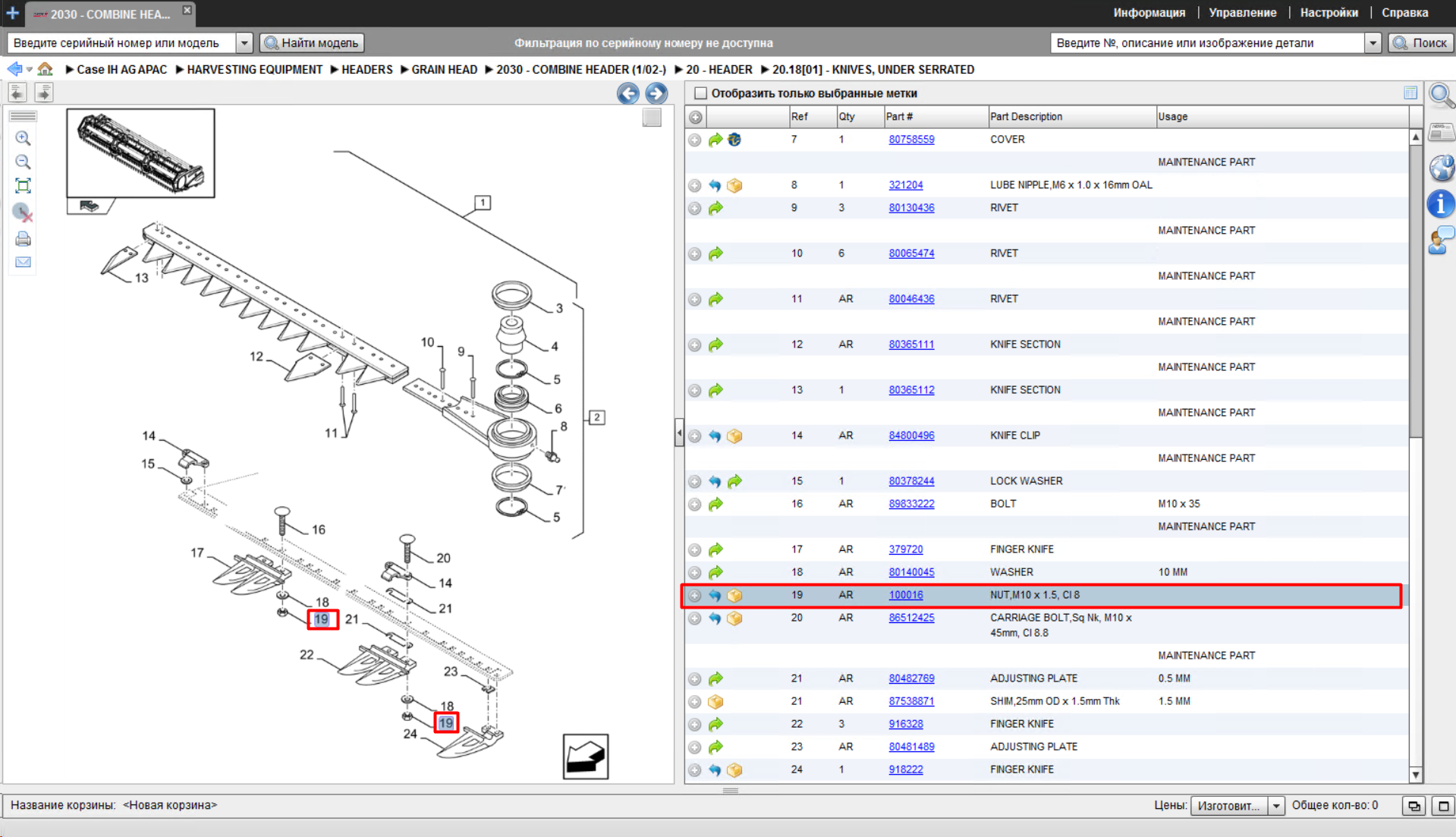Open the Информация menu
This screenshot has height=837, width=1456.
[1149, 13]
